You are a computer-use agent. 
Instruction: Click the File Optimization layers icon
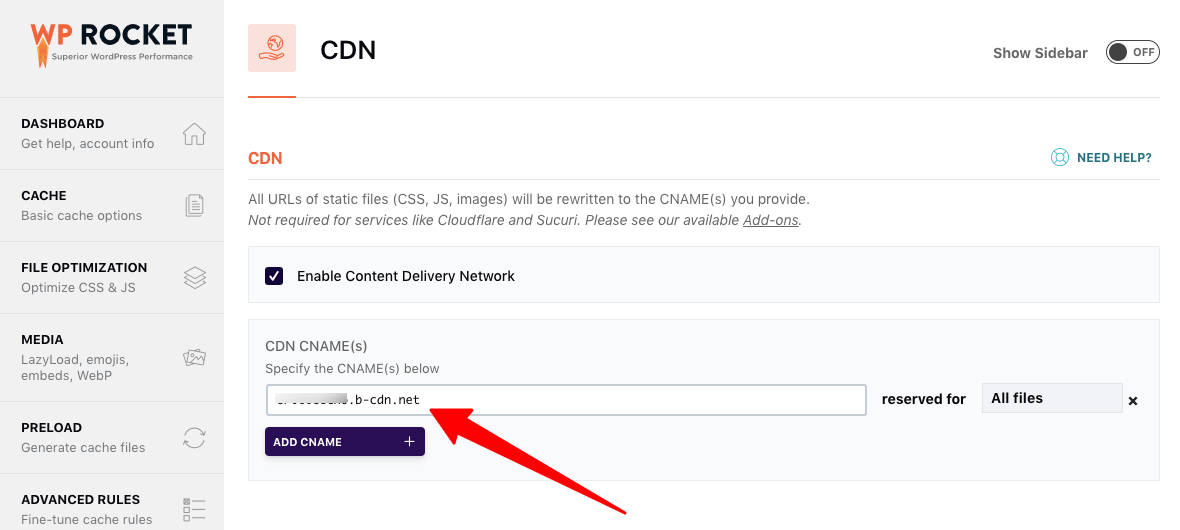pos(194,278)
